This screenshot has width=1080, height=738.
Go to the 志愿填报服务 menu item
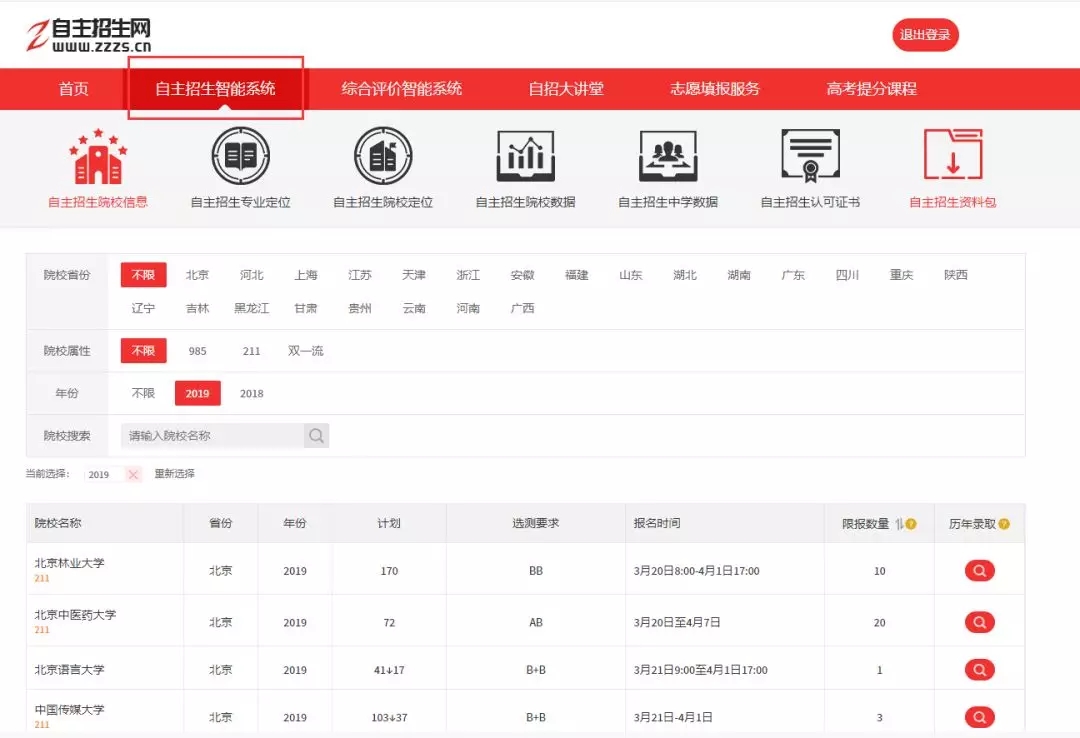tap(714, 89)
